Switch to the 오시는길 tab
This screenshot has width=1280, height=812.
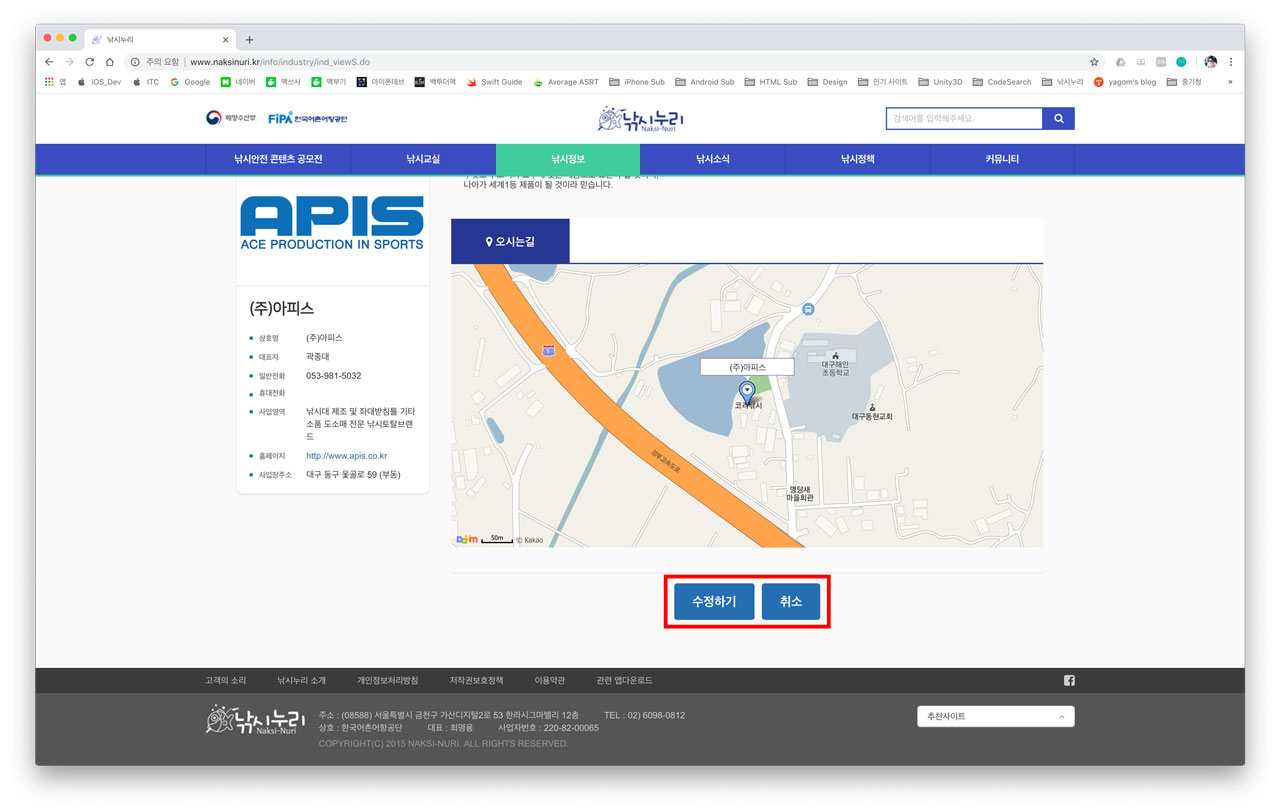point(510,242)
